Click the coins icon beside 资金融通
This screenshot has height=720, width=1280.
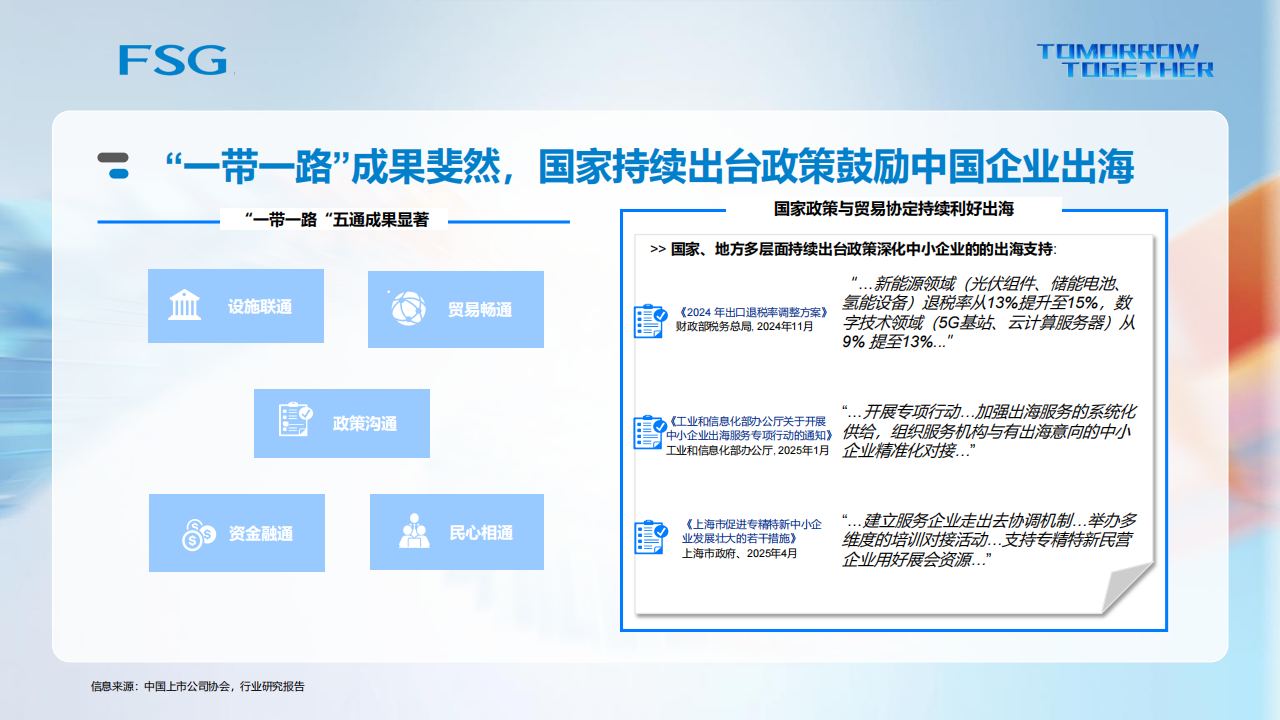click(198, 535)
